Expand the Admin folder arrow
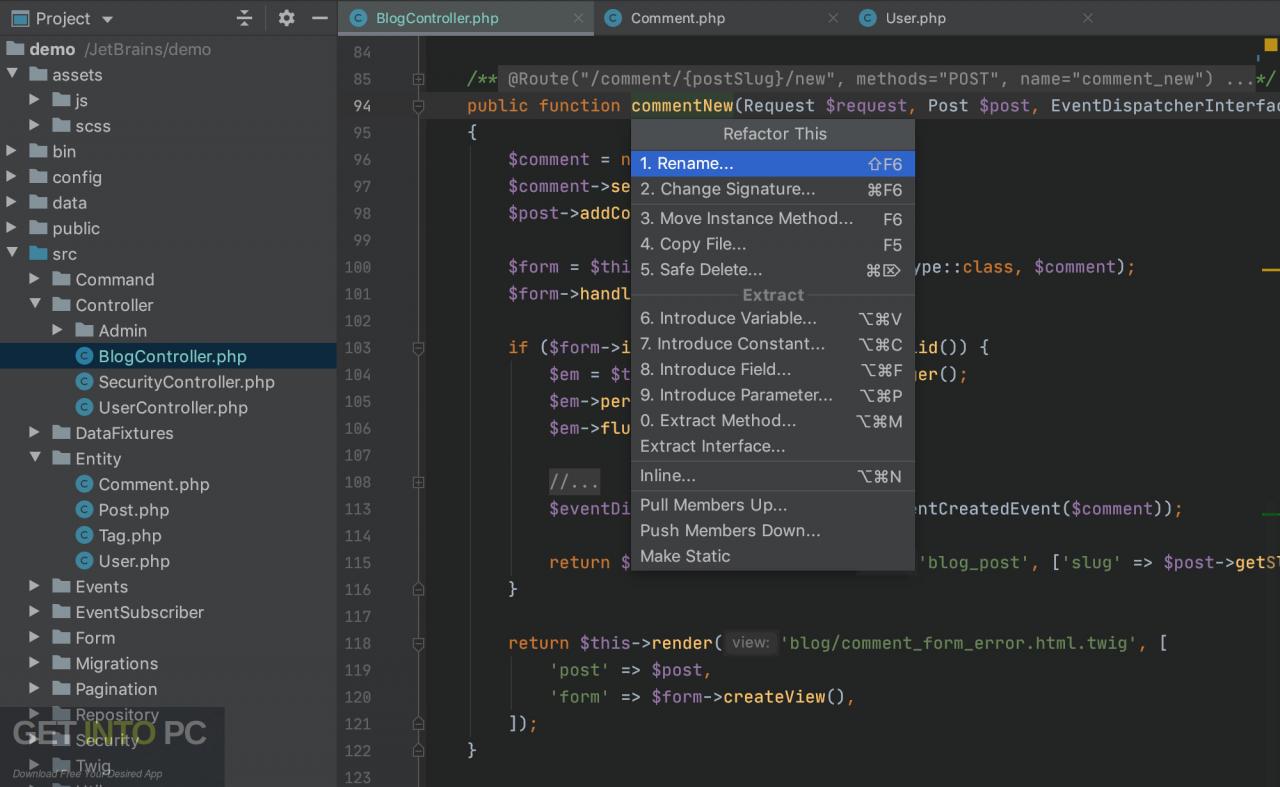 (57, 330)
